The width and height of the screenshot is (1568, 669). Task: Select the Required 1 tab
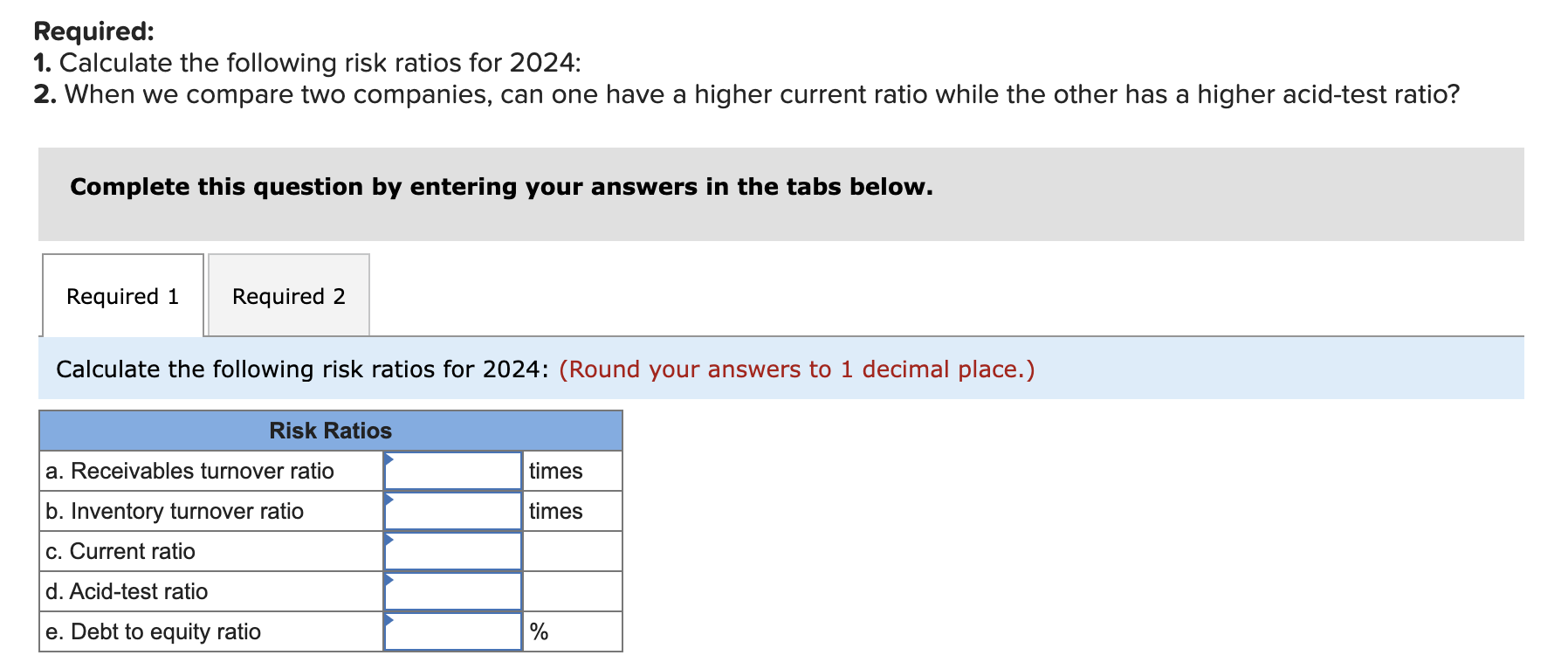[x=122, y=296]
